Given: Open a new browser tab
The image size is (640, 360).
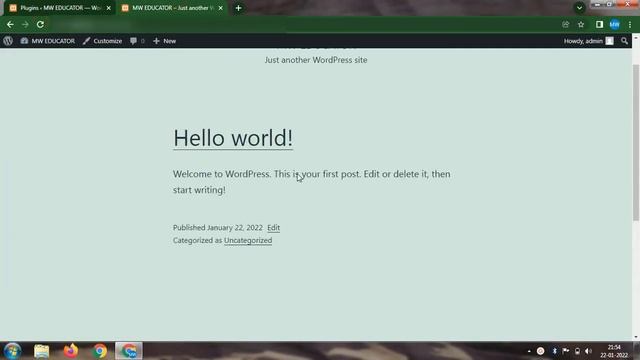Looking at the screenshot, I should (x=238, y=8).
